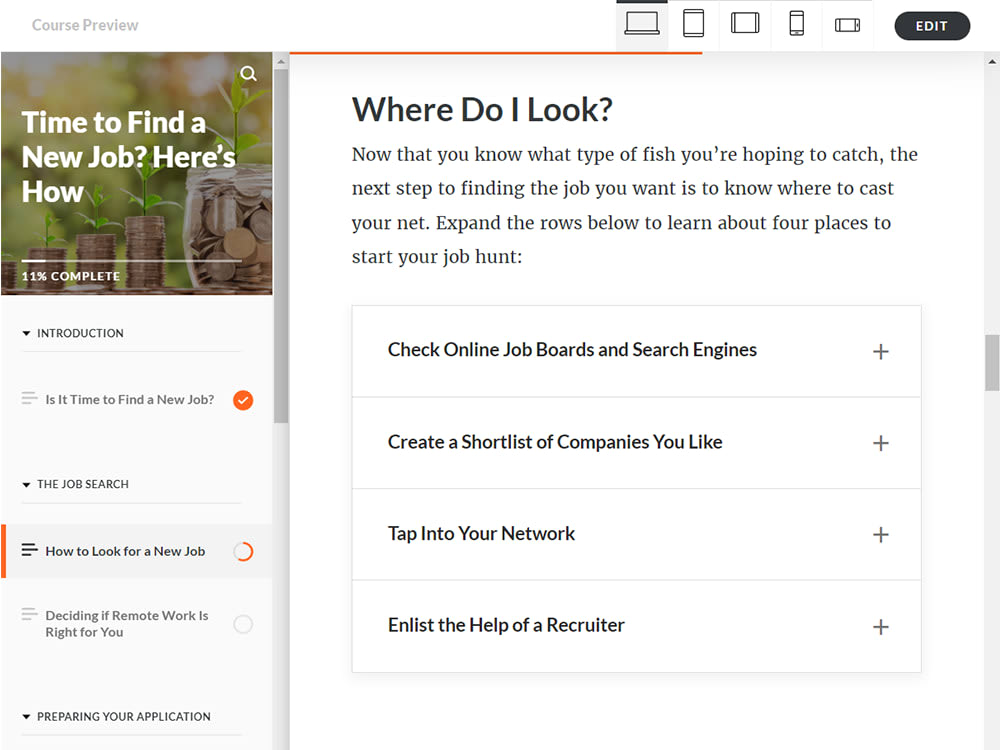The image size is (1000, 750).
Task: Open the Create a Shortlist of Companies You Like row
Action: click(x=636, y=442)
